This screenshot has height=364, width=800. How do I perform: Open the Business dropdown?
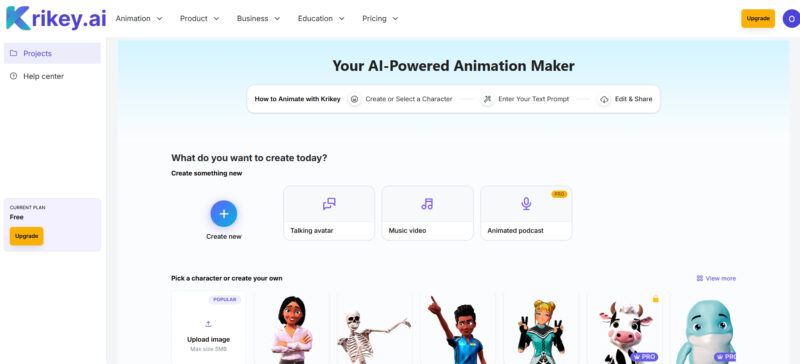tap(259, 18)
